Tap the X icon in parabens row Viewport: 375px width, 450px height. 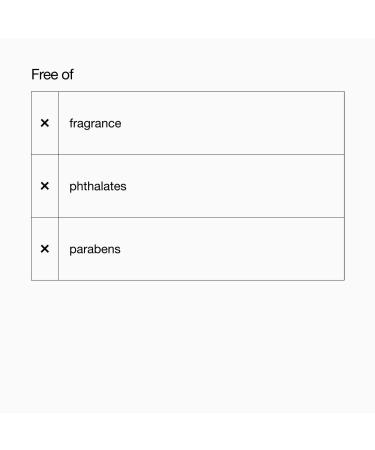pyautogui.click(x=45, y=249)
